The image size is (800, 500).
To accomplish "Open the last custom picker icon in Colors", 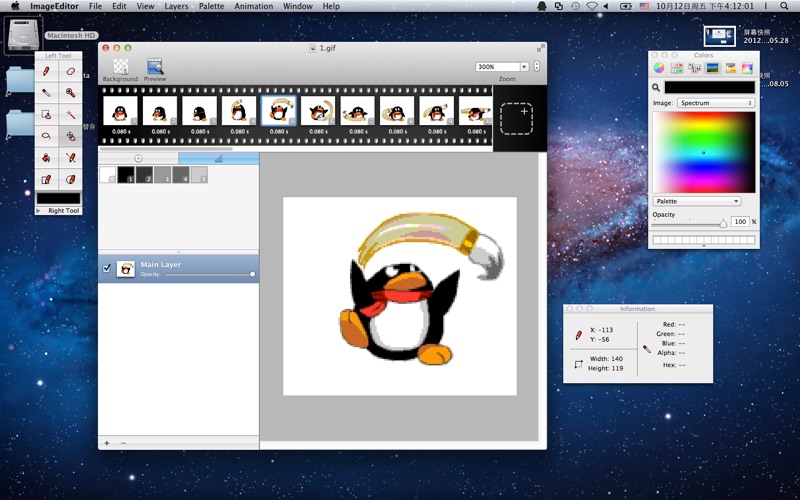I will 747,68.
